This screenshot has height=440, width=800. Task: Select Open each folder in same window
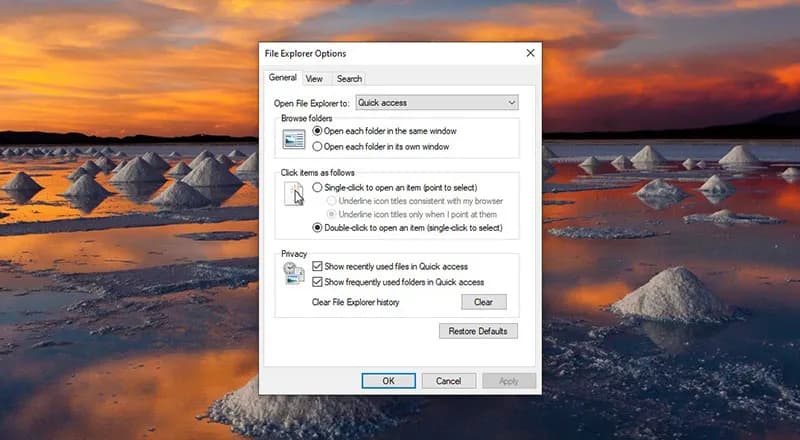pos(318,131)
